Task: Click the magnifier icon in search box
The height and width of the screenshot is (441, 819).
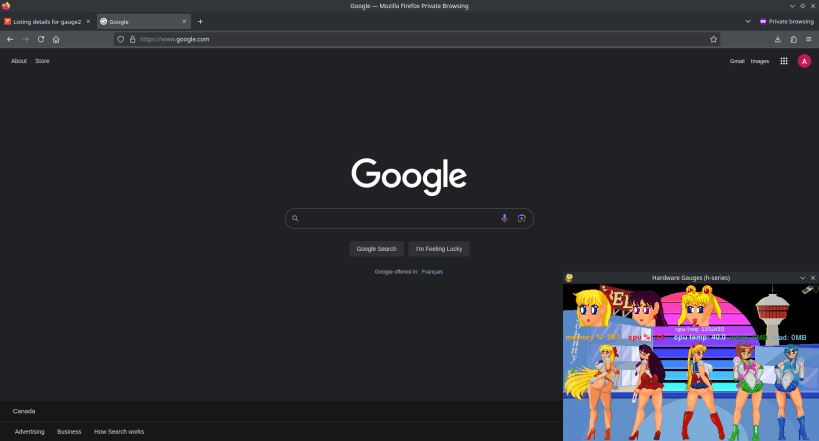Action: [295, 218]
